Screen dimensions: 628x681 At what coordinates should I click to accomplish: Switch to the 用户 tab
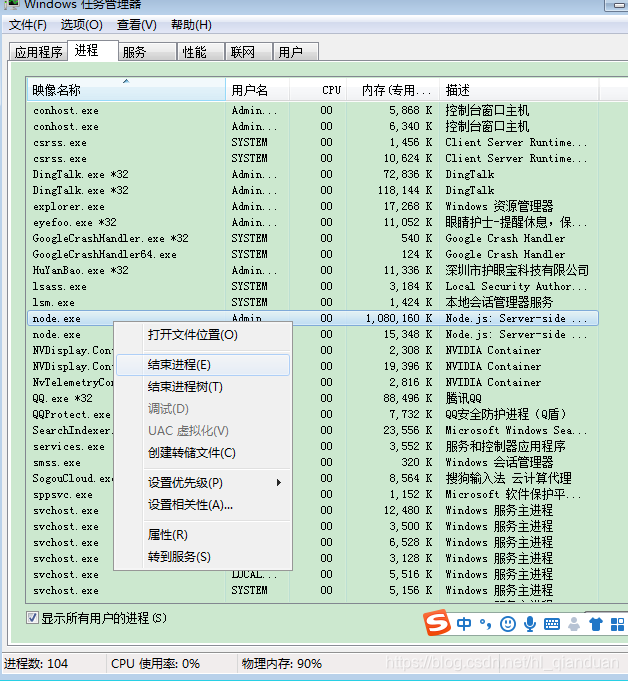click(x=296, y=52)
